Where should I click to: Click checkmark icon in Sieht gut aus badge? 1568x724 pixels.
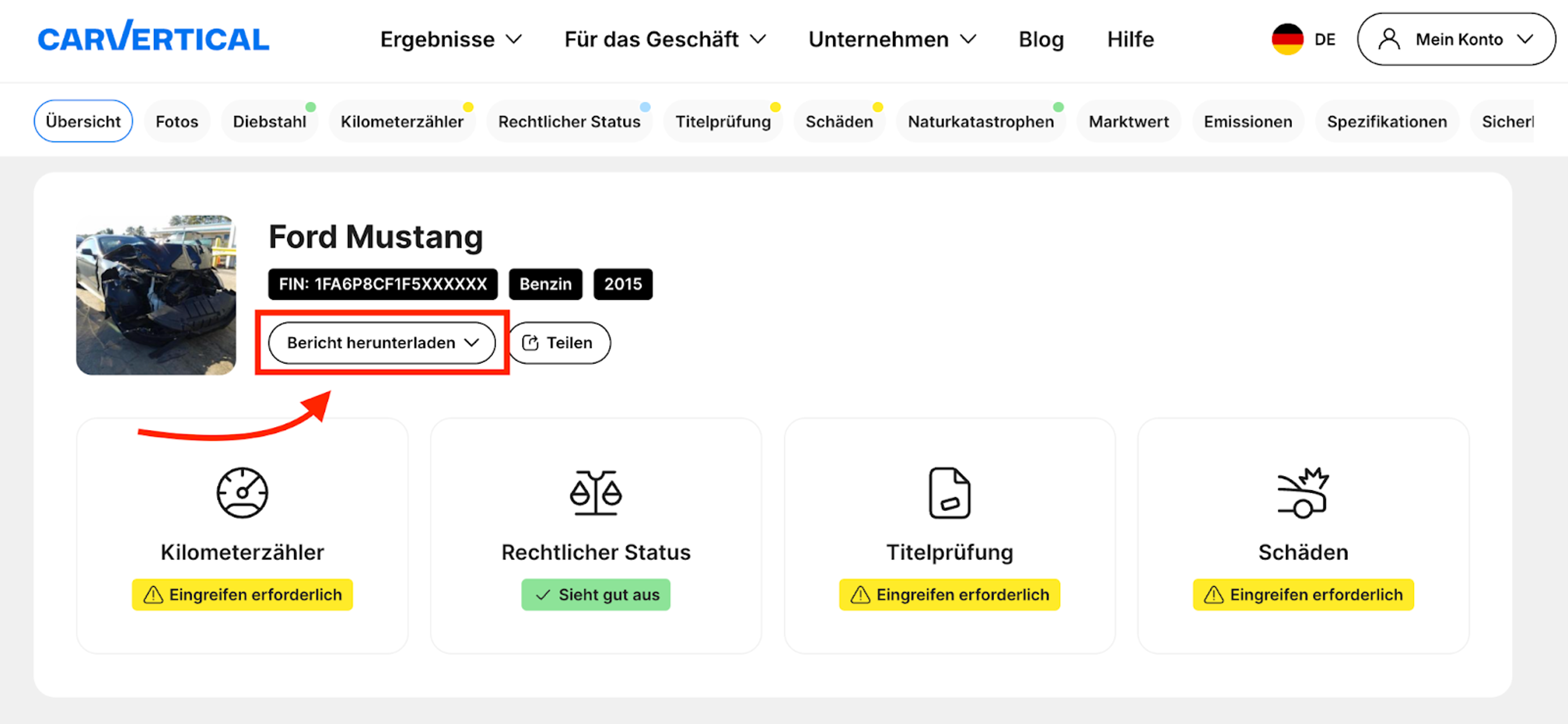coord(543,595)
